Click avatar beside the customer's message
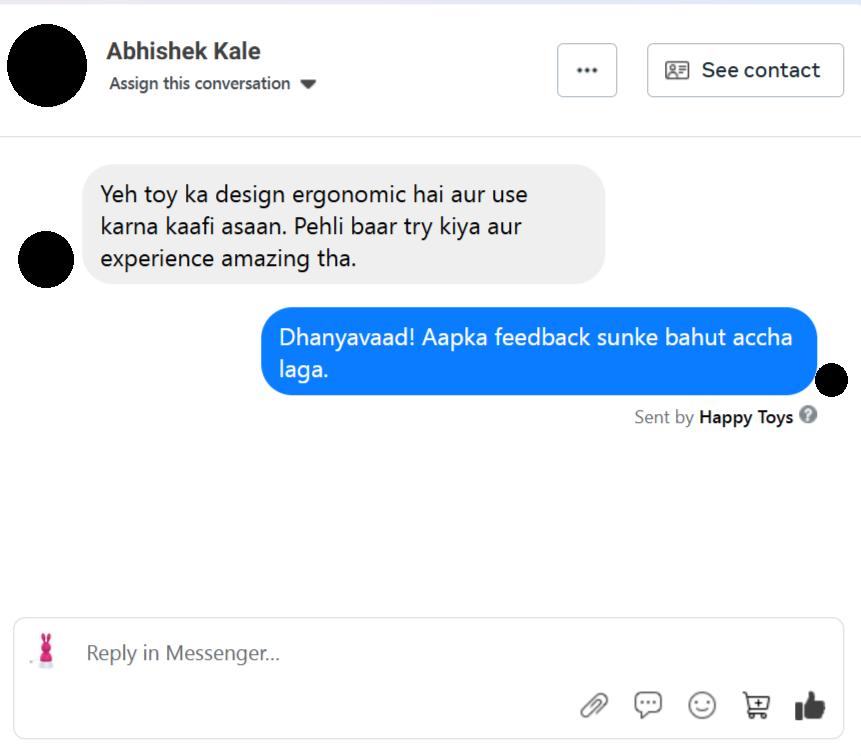 tap(46, 260)
